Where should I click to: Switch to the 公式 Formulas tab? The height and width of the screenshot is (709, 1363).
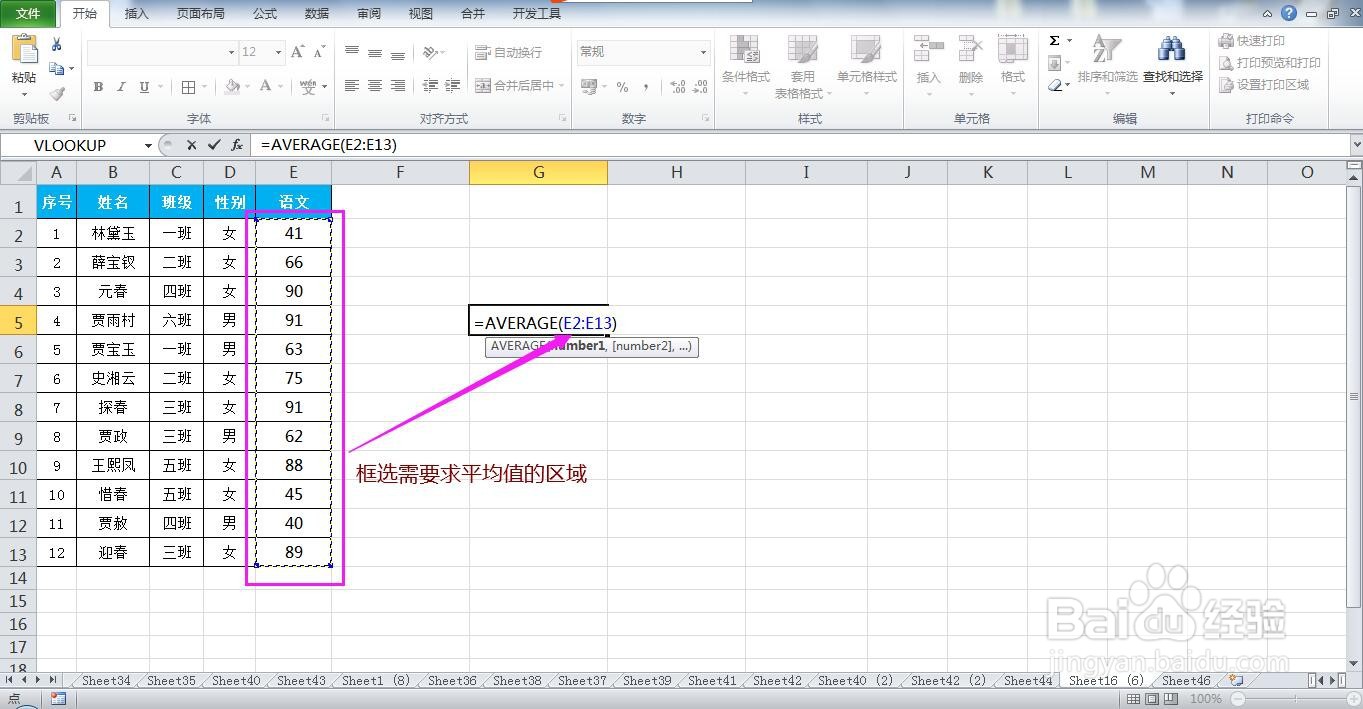[265, 14]
